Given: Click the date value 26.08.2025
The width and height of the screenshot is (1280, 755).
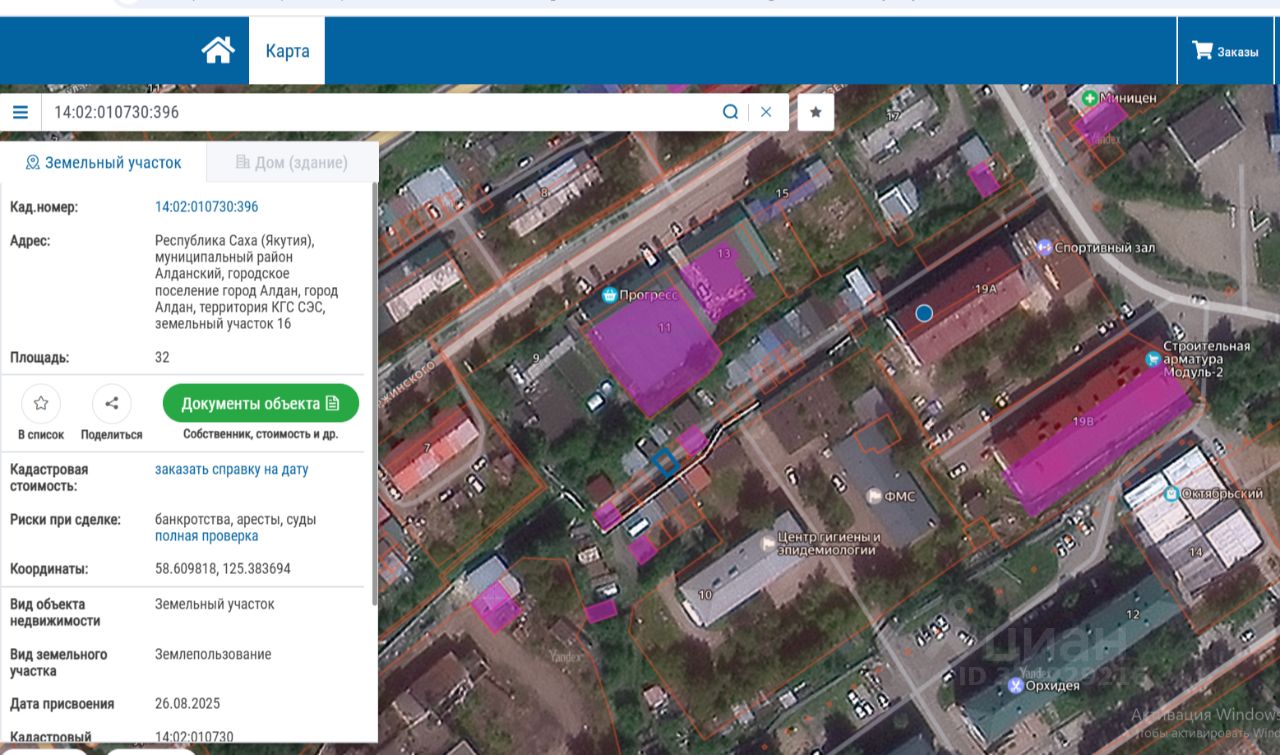Looking at the screenshot, I should tap(187, 704).
